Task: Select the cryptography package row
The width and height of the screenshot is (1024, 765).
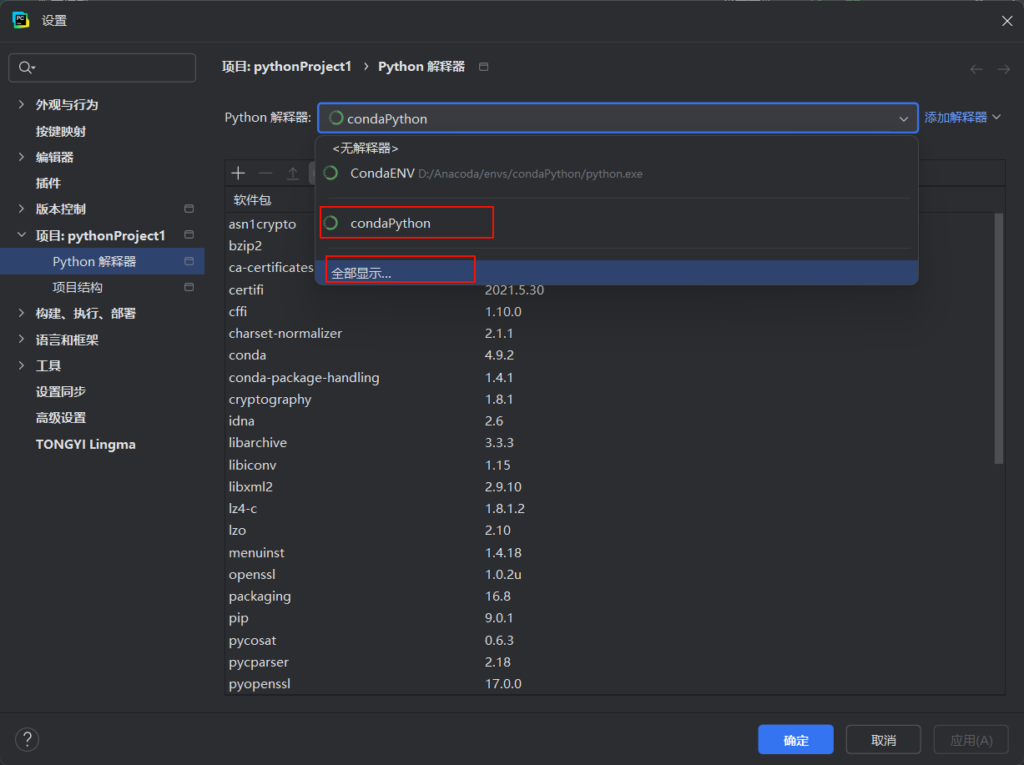Action: pos(610,399)
